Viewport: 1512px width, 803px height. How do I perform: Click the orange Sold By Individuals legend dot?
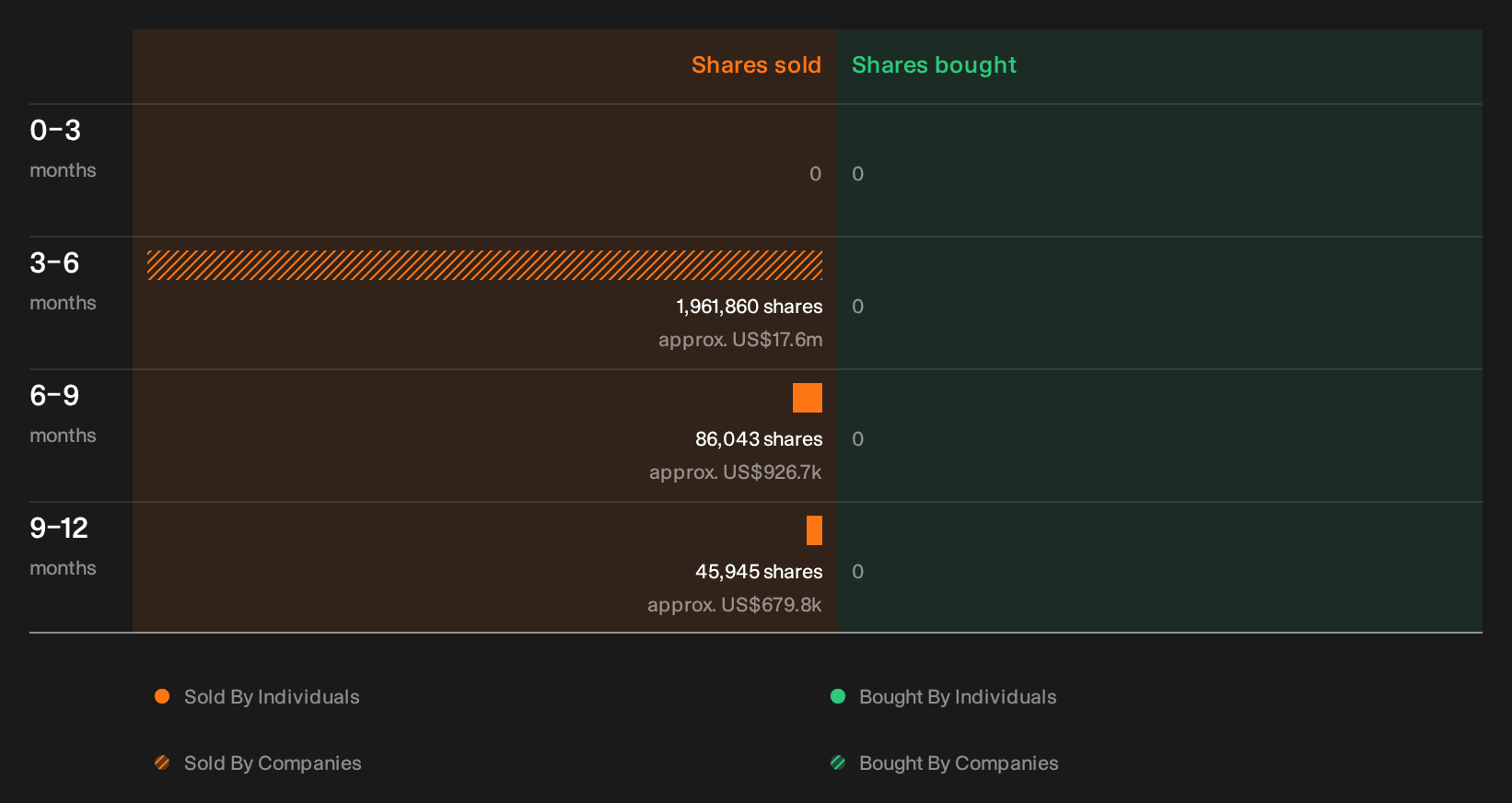162,696
